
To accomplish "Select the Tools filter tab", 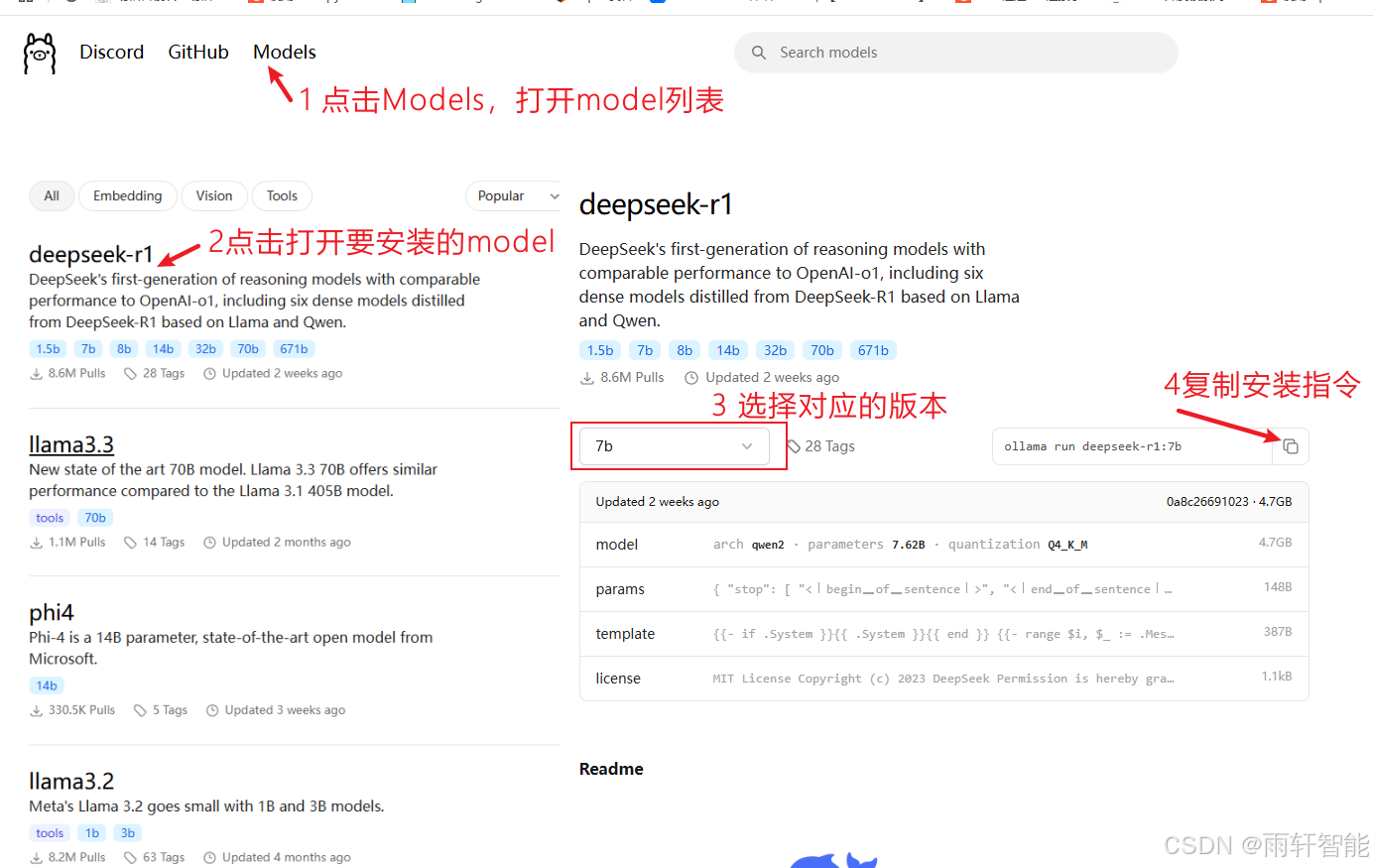I will pos(282,195).
